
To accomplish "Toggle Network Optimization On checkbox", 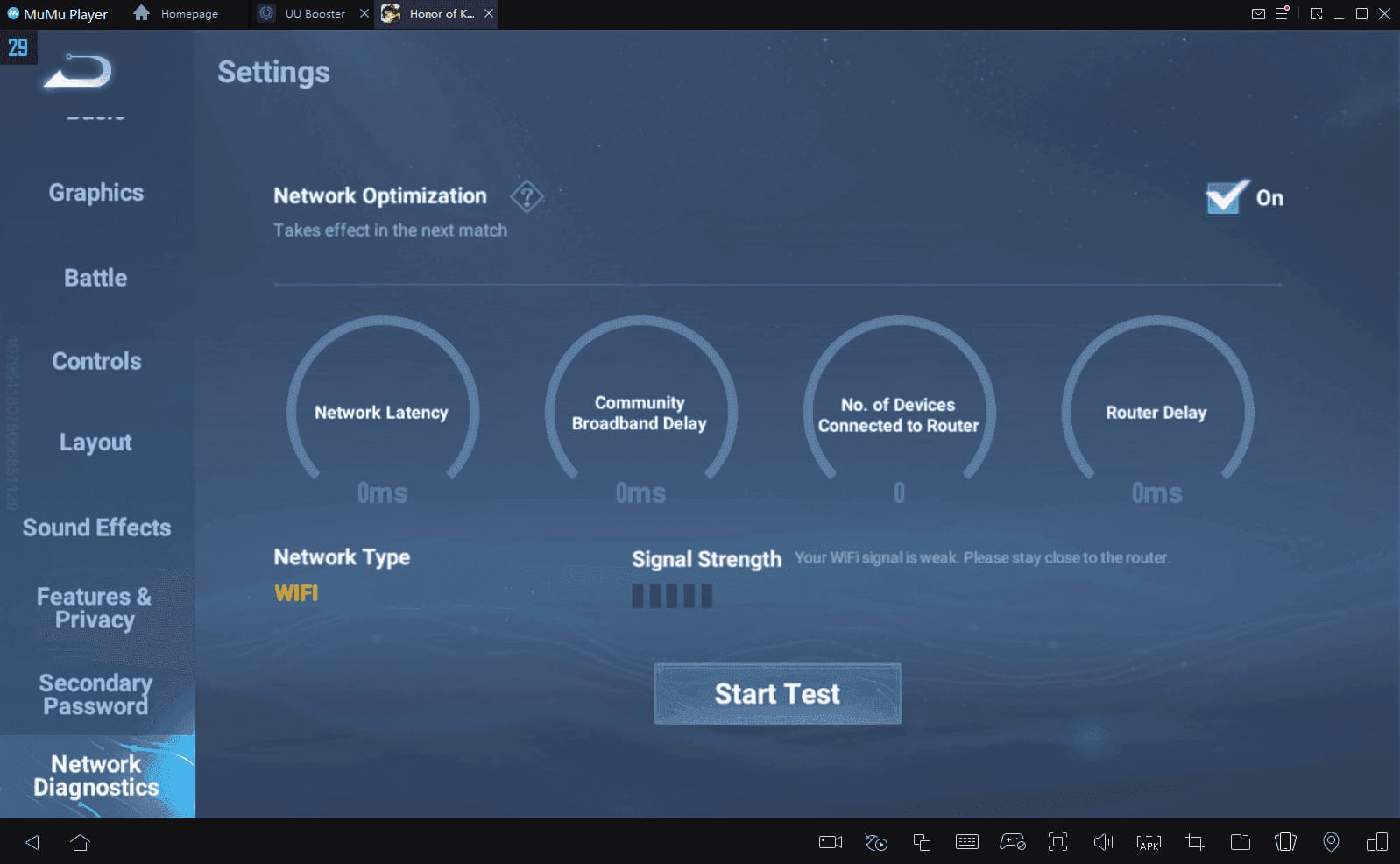I will [x=1226, y=198].
